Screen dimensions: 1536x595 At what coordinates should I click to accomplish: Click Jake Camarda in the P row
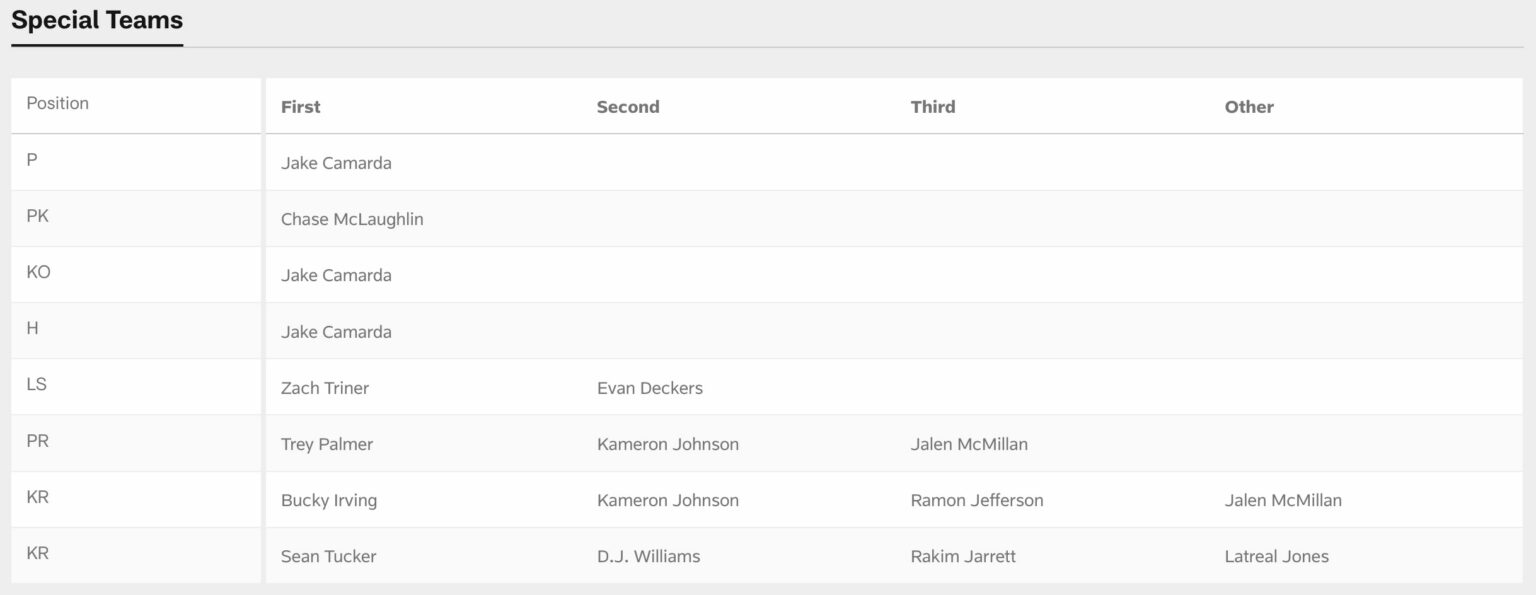tap(336, 163)
